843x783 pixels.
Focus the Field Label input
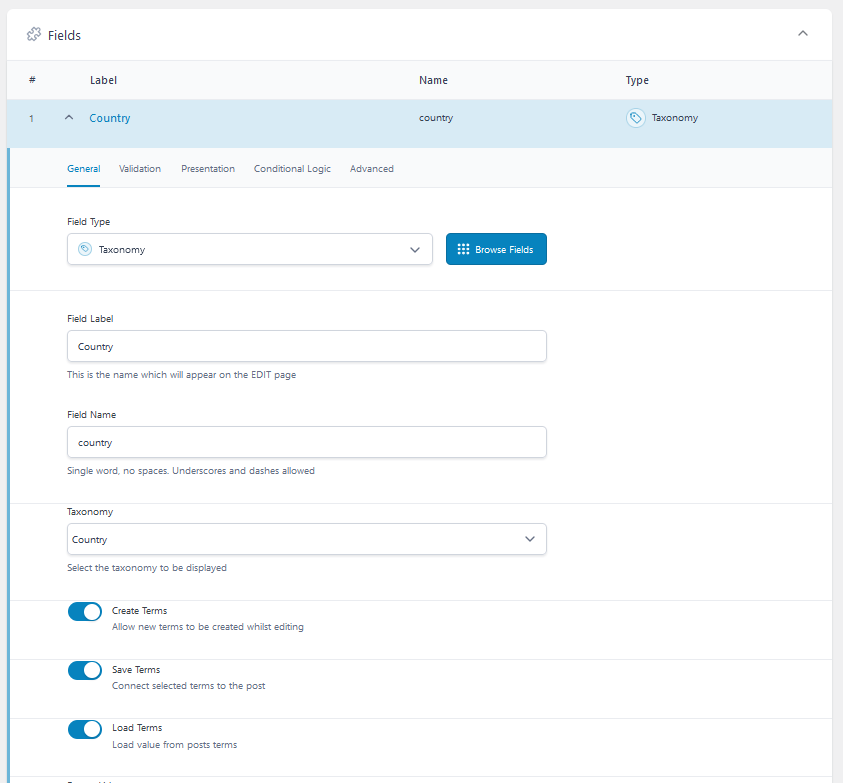pyautogui.click(x=306, y=346)
